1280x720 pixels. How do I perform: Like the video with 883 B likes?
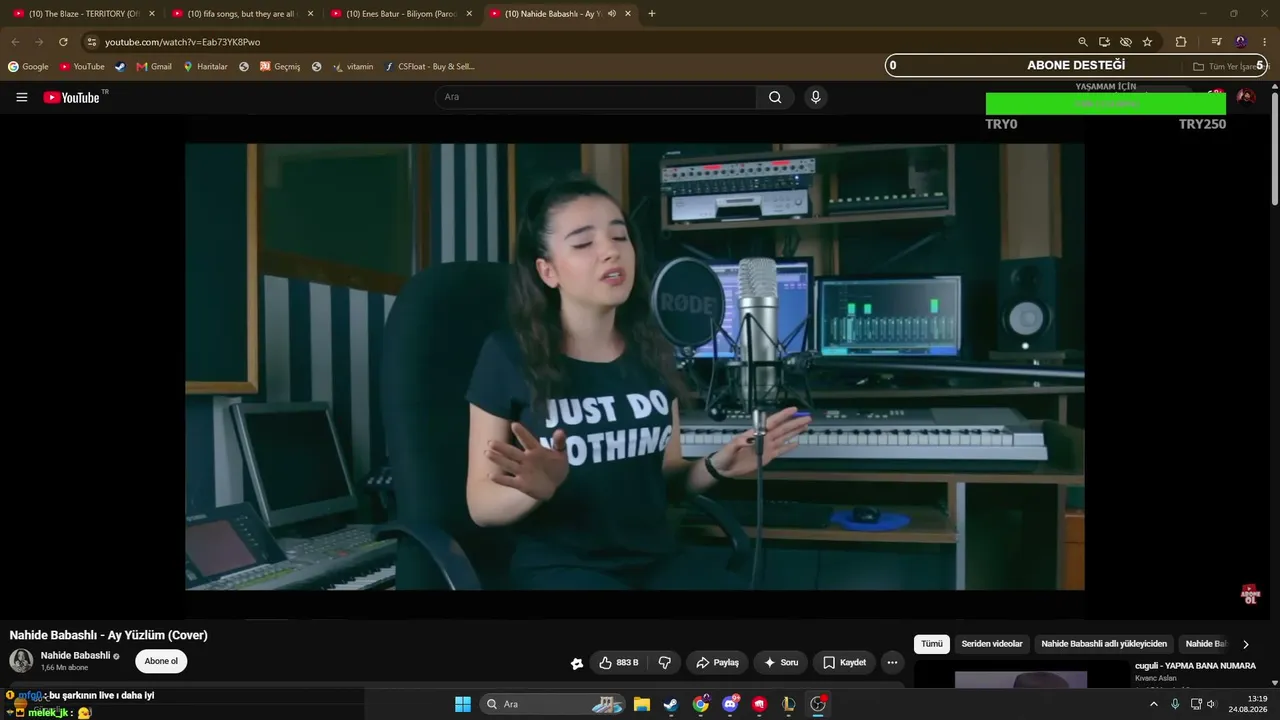618,662
